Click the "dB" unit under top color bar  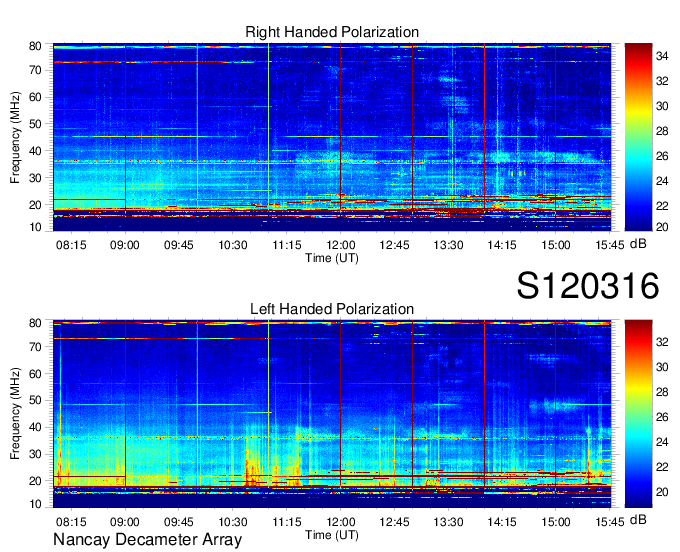point(638,244)
